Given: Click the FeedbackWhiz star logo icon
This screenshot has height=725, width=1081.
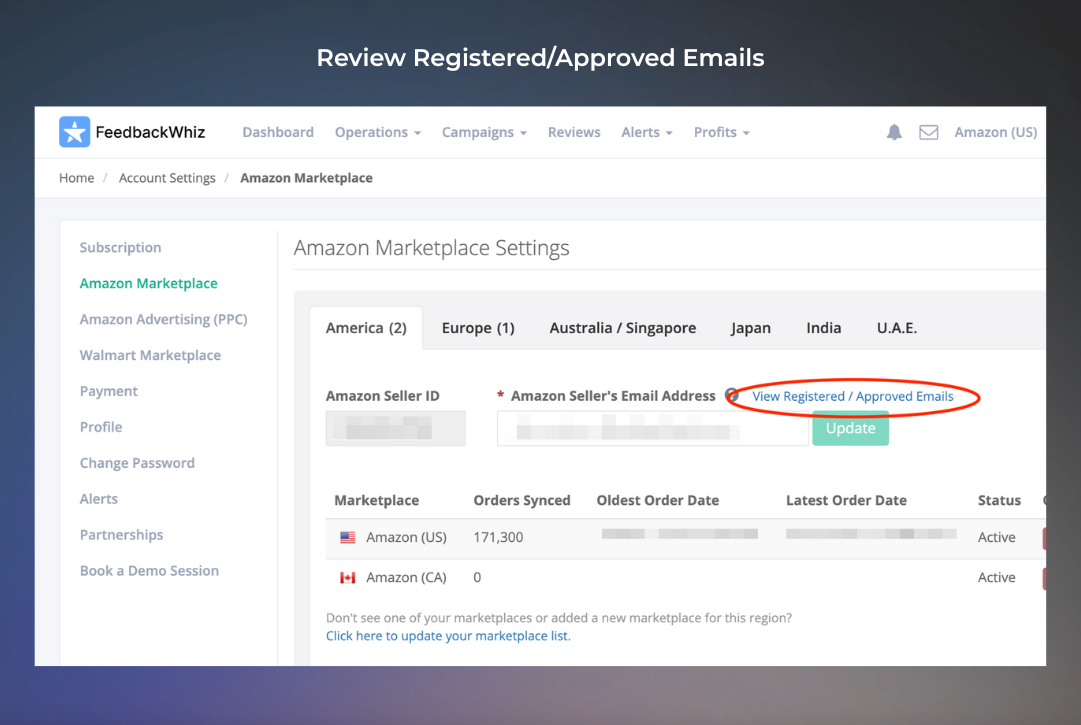Looking at the screenshot, I should pos(74,132).
